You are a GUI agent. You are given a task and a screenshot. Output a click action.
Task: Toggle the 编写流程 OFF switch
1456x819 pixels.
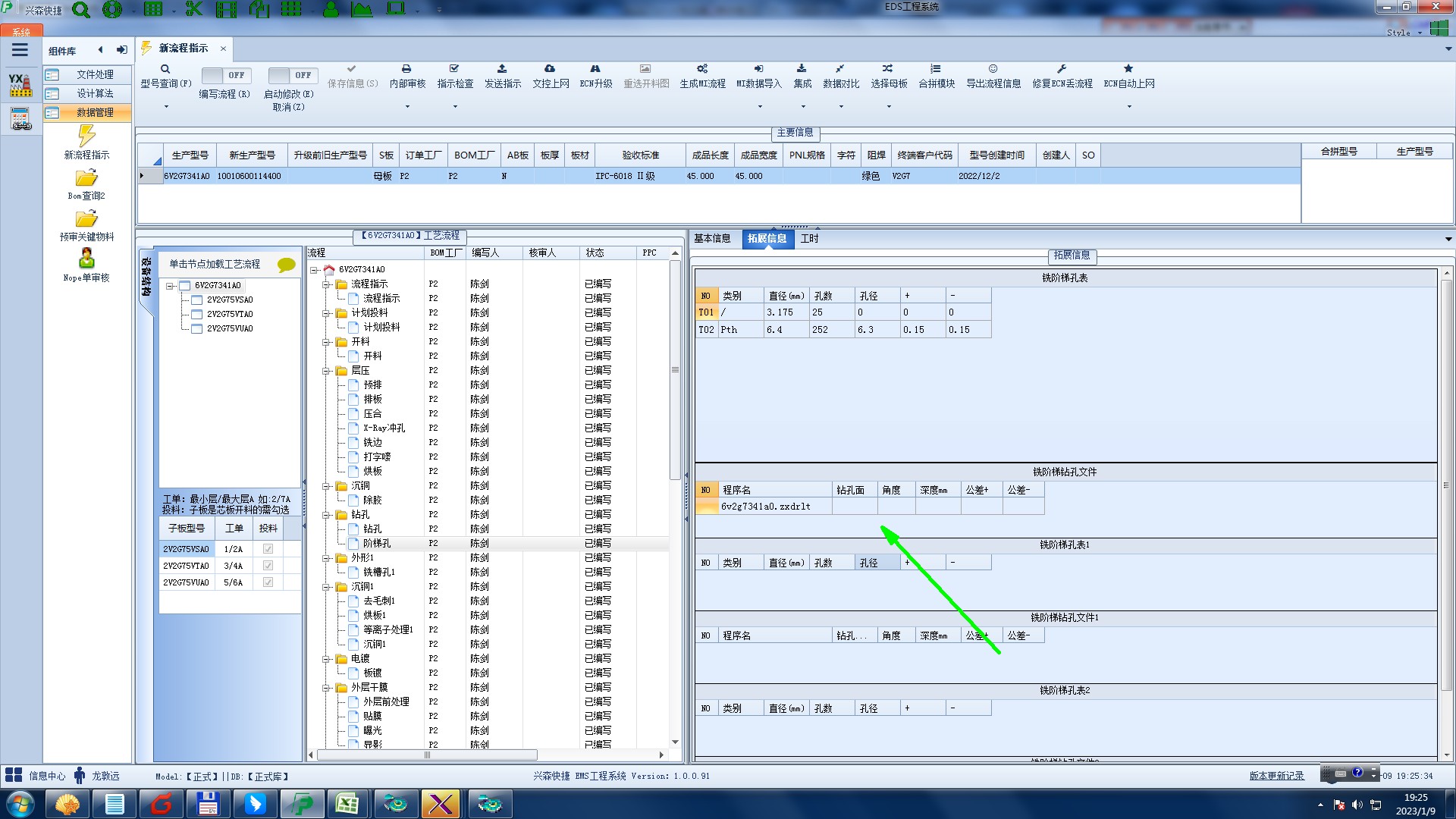(224, 75)
